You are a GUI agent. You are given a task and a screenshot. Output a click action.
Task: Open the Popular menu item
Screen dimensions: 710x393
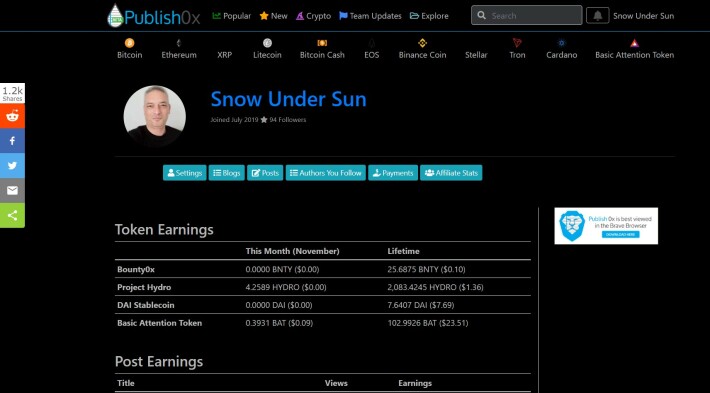(x=237, y=16)
